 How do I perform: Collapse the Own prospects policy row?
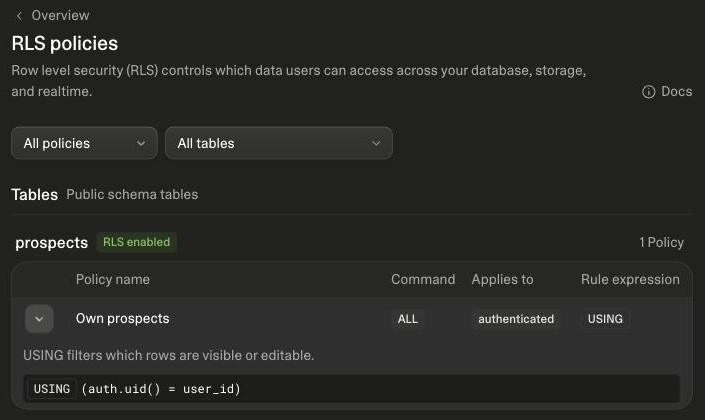coord(39,319)
